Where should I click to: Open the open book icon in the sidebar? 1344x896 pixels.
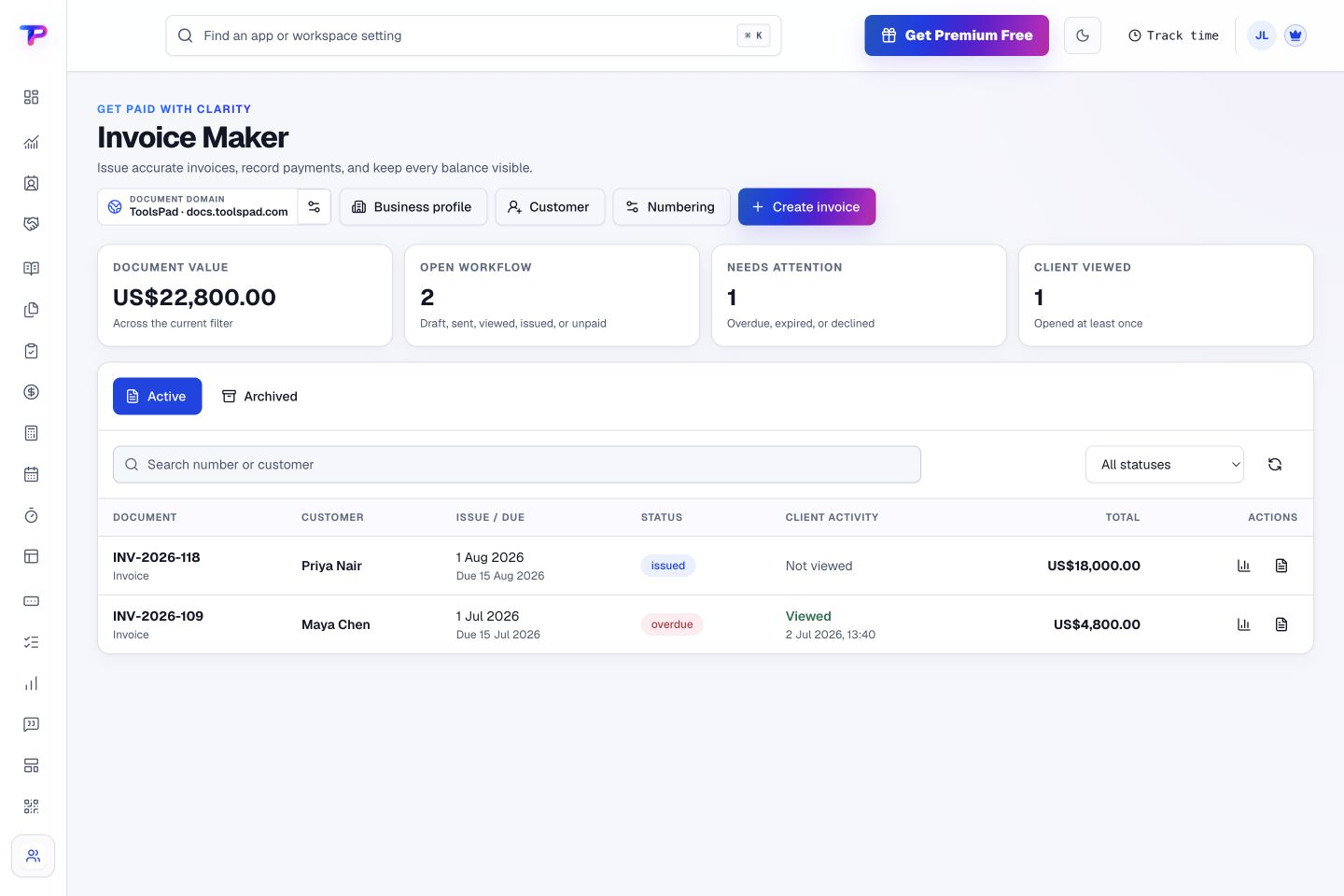pyautogui.click(x=31, y=269)
